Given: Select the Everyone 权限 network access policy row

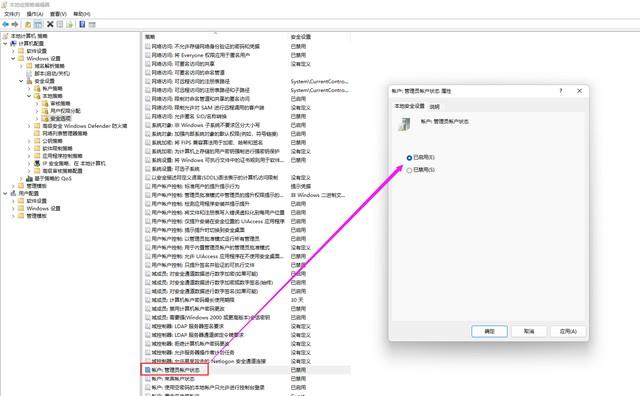Looking at the screenshot, I should tap(247, 55).
